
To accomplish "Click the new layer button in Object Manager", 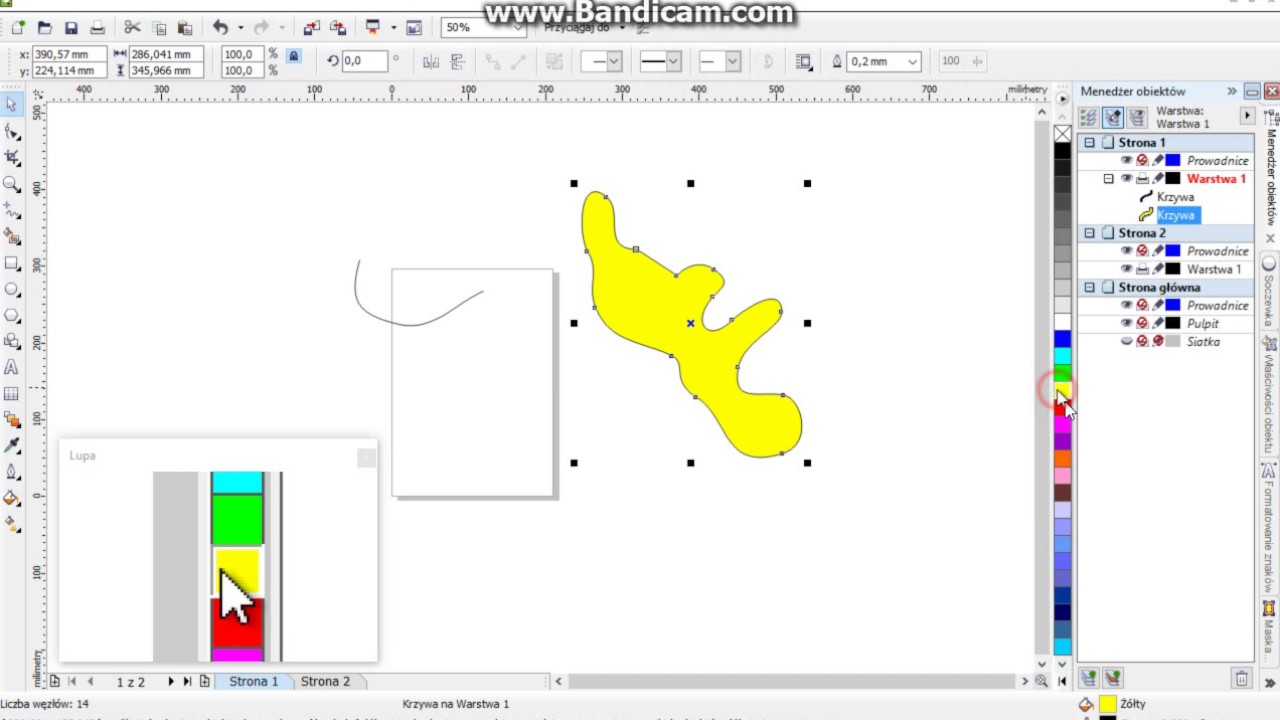I will coord(1089,678).
